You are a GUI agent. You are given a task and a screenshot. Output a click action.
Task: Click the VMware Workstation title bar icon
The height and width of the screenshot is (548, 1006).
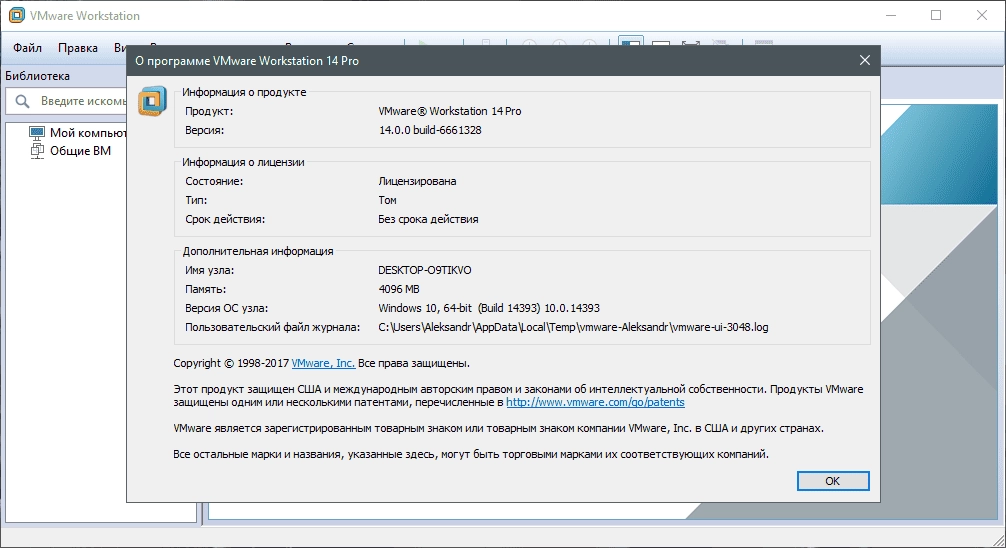pyautogui.click(x=17, y=15)
